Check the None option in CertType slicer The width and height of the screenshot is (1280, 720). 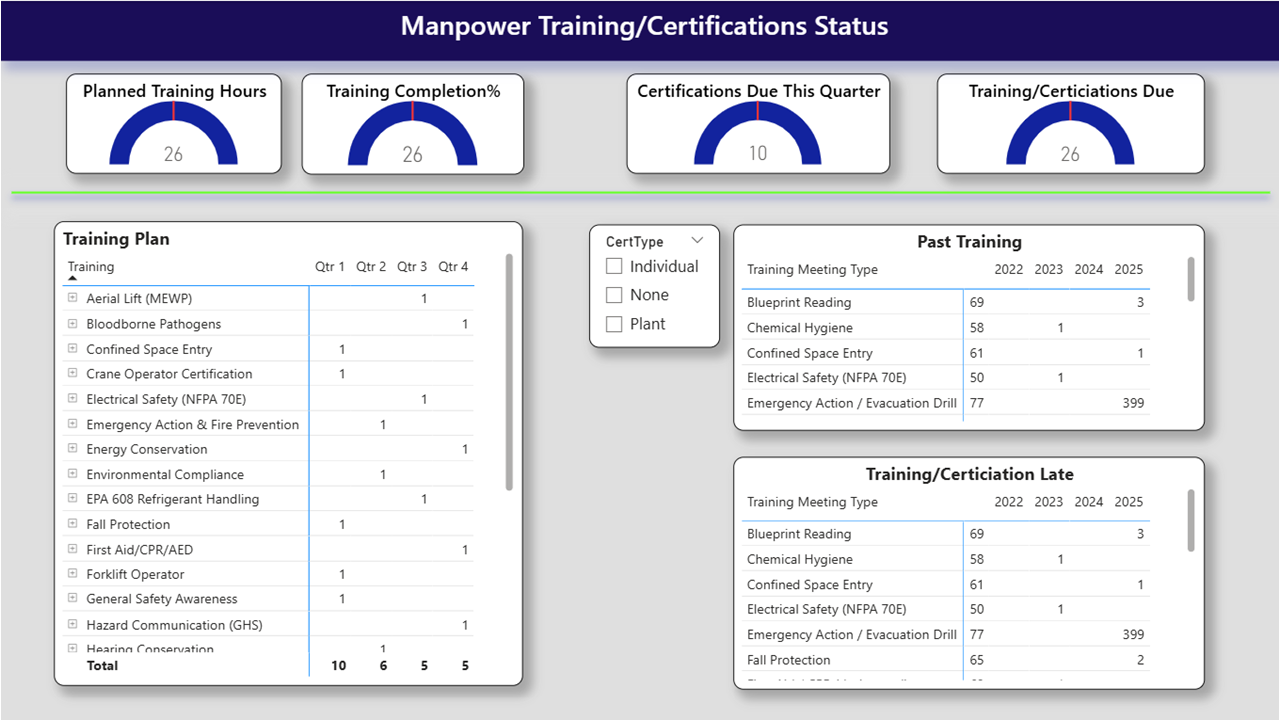616,294
